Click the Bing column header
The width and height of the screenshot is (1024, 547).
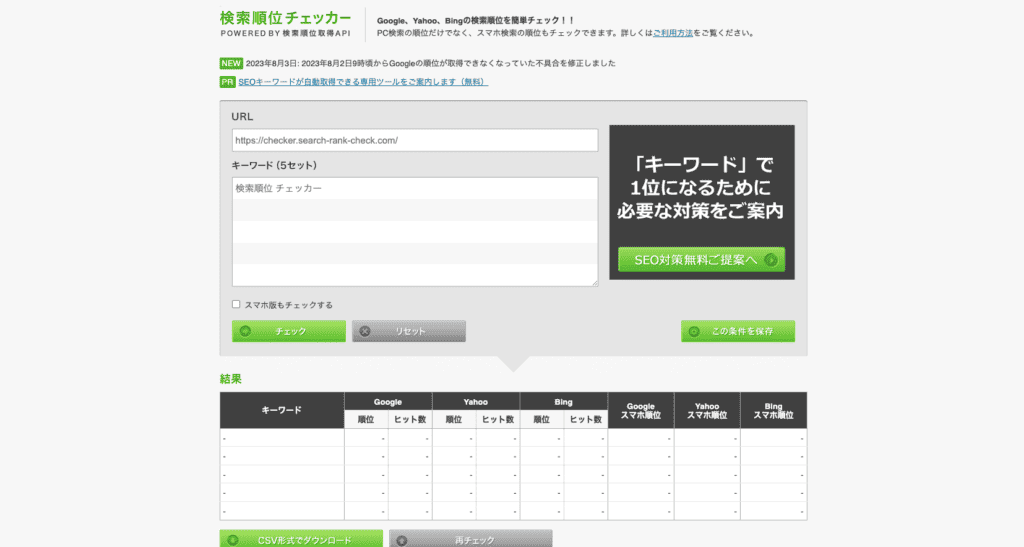click(x=564, y=401)
